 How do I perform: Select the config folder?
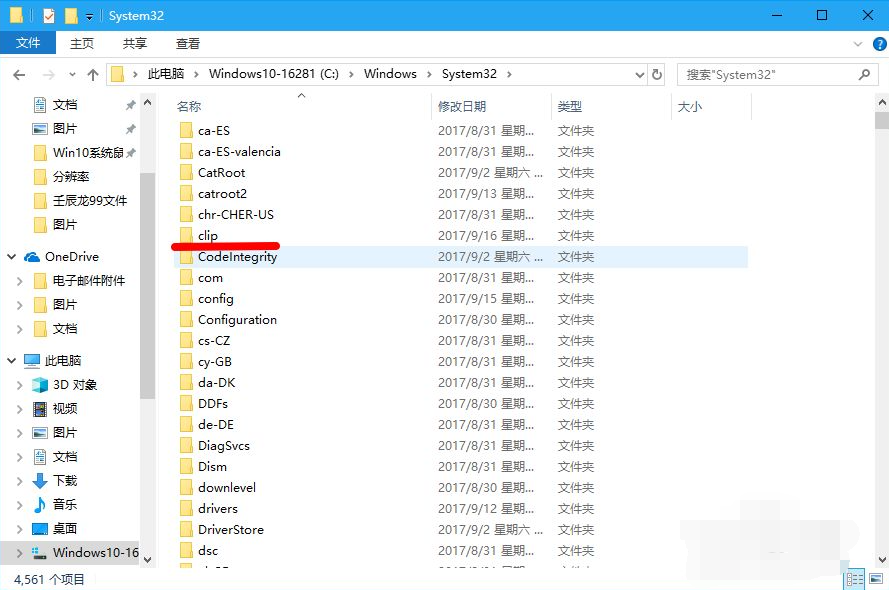click(215, 299)
